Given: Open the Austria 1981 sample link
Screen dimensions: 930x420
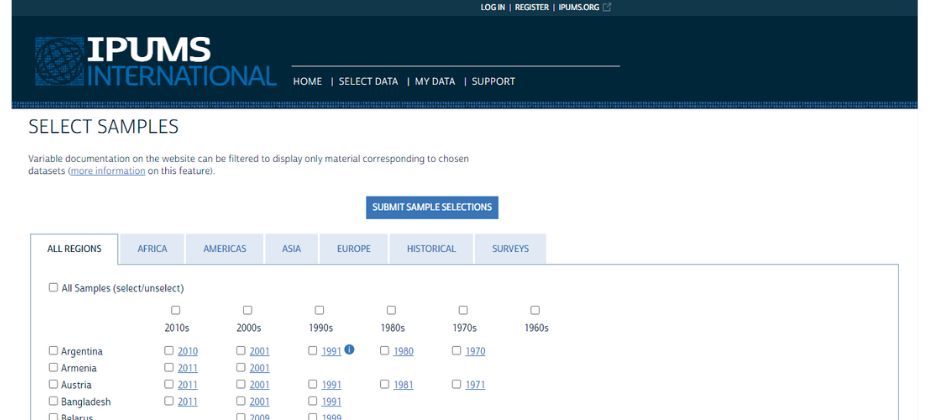Looking at the screenshot, I should [403, 385].
